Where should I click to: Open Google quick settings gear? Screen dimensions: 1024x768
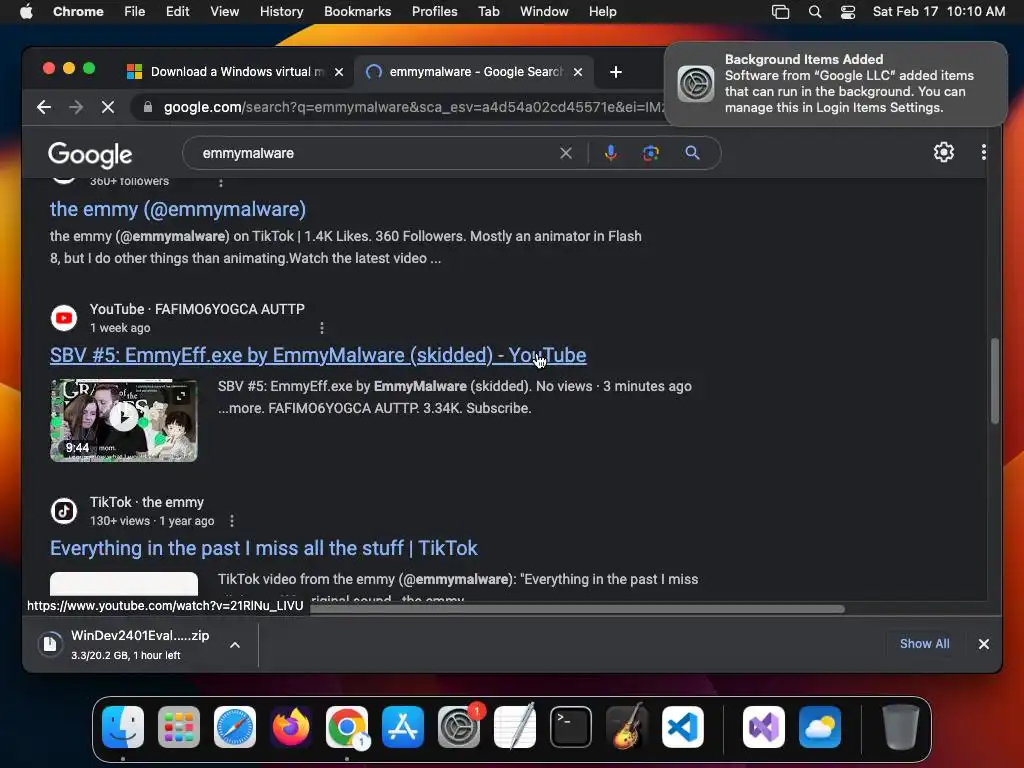(x=944, y=152)
